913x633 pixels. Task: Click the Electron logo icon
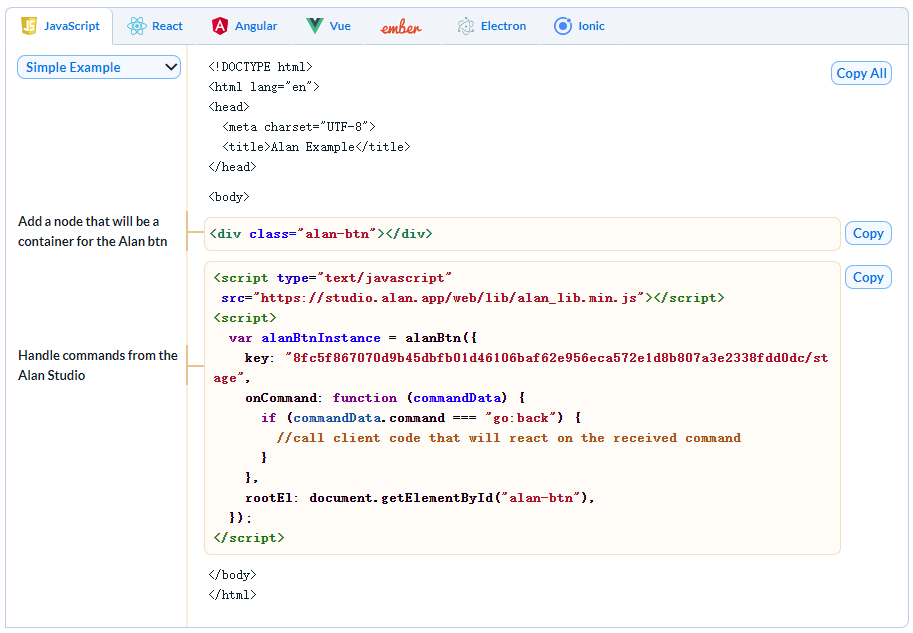(x=466, y=26)
